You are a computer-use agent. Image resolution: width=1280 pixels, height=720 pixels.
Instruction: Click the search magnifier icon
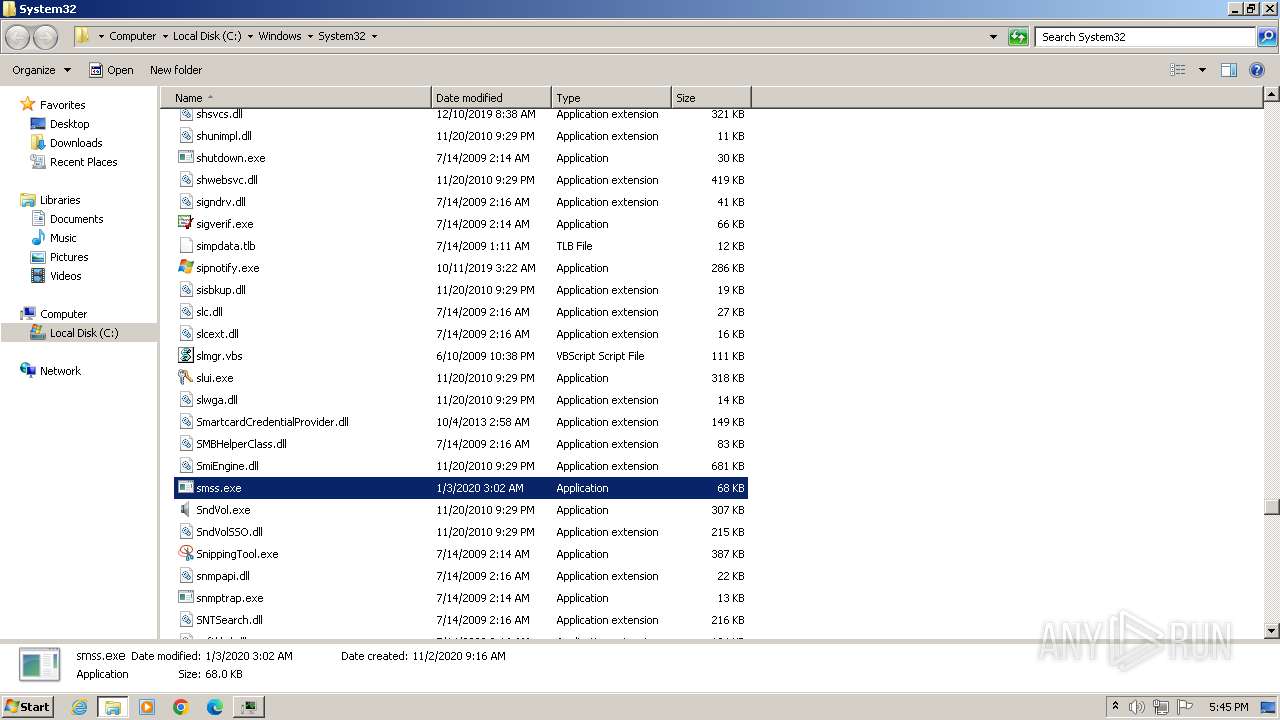(1266, 37)
